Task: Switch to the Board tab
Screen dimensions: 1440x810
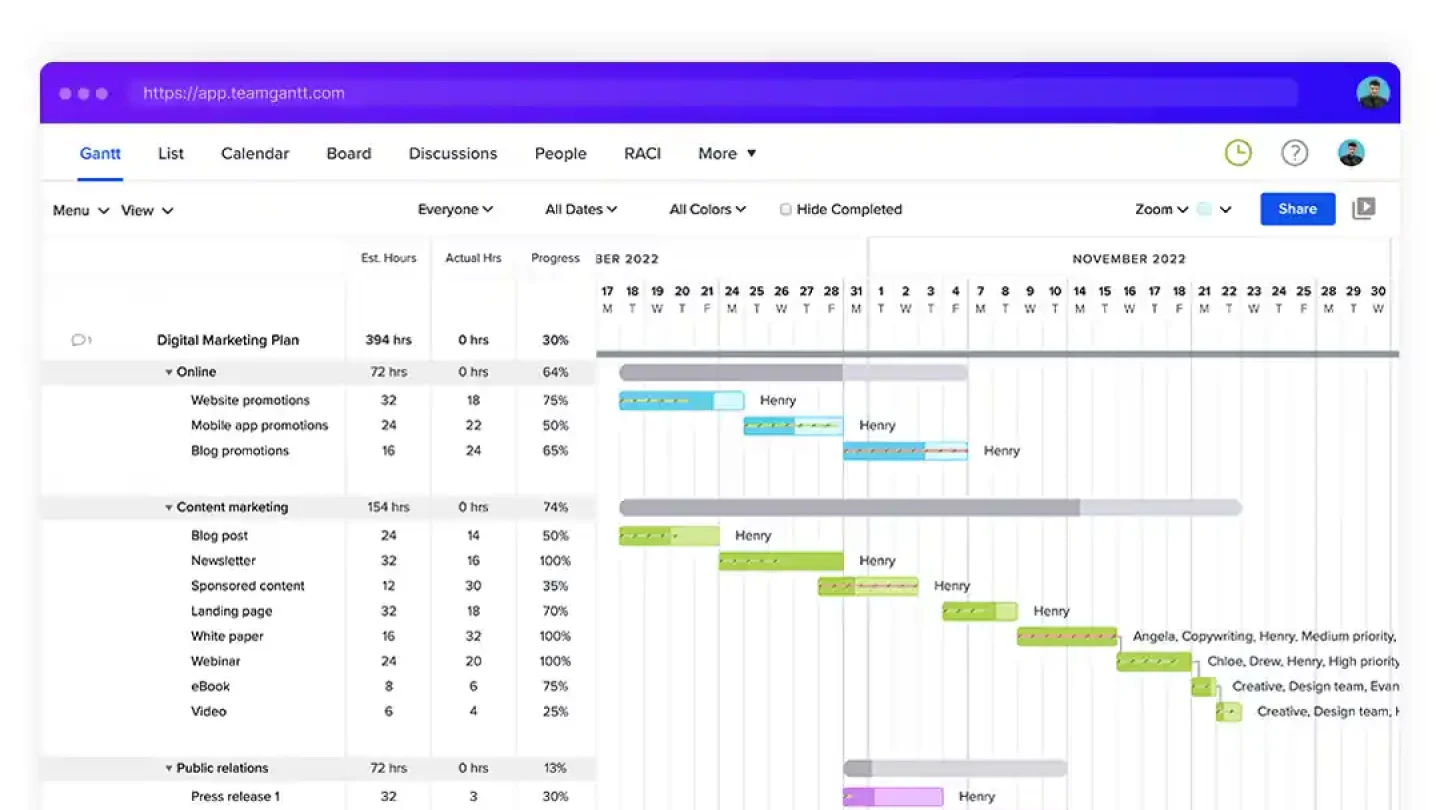Action: coord(349,153)
